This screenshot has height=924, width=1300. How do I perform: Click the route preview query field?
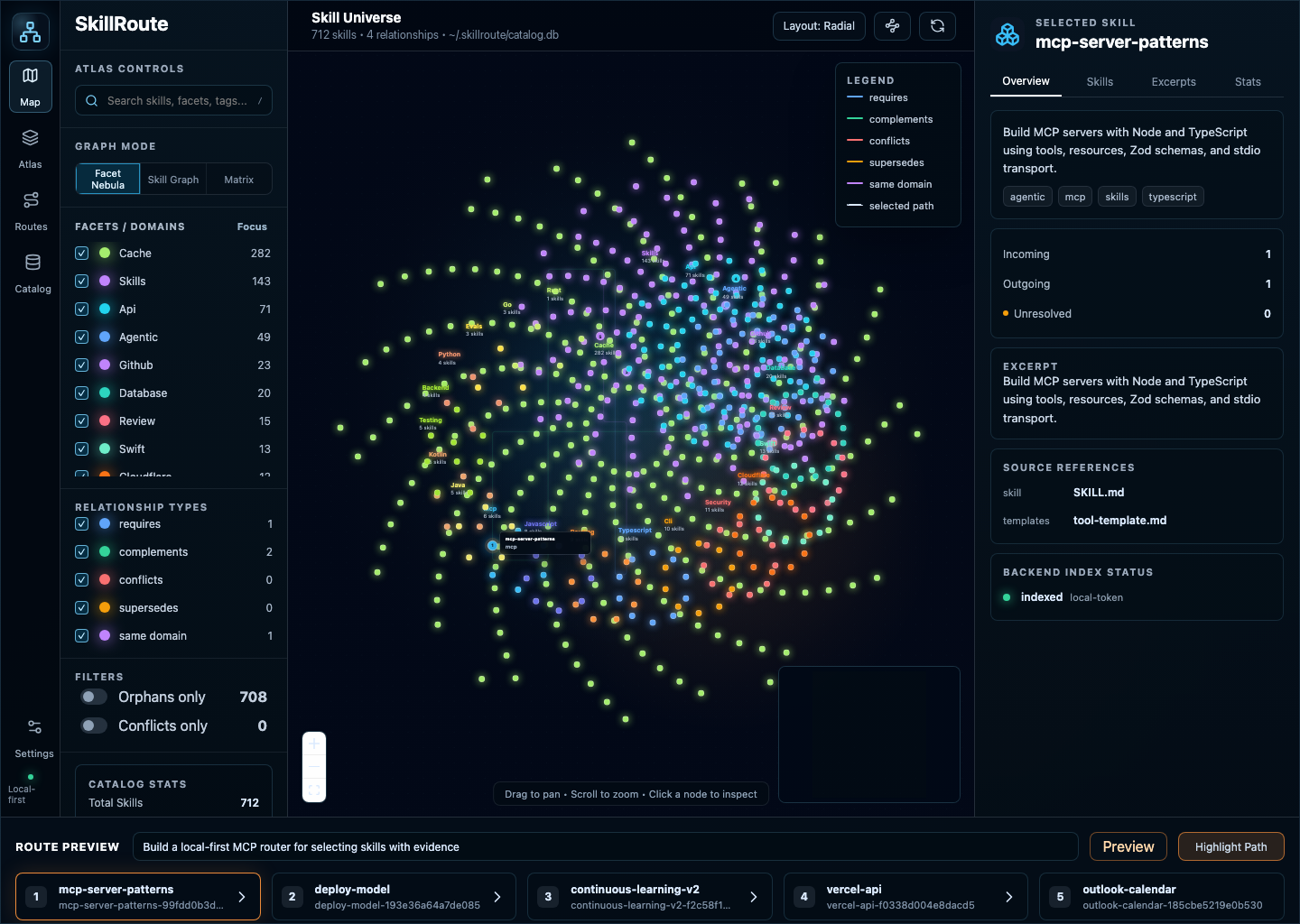[605, 846]
